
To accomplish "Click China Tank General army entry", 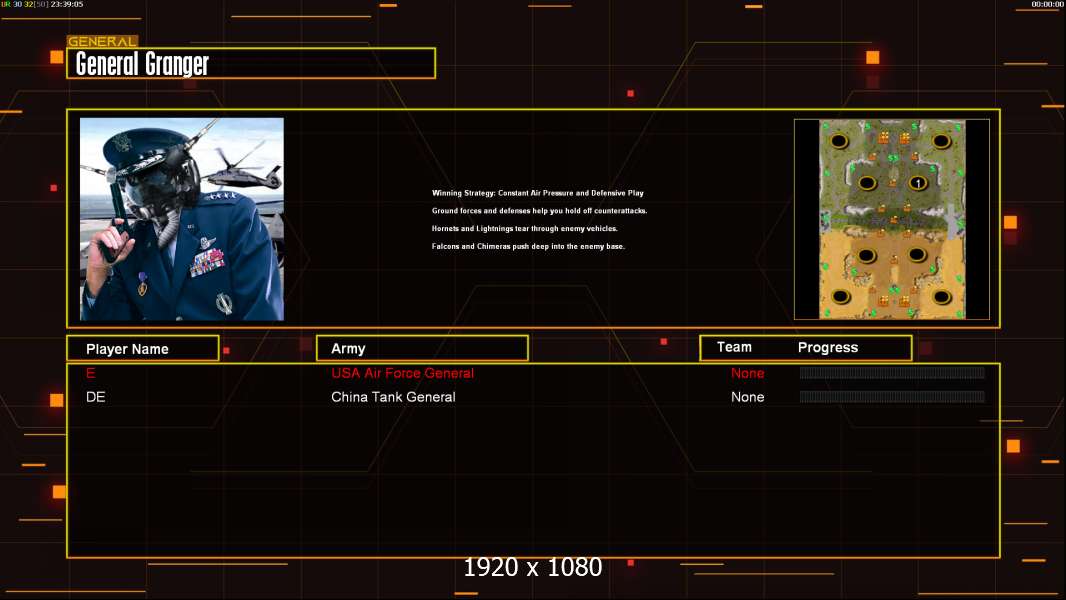I will [x=393, y=397].
